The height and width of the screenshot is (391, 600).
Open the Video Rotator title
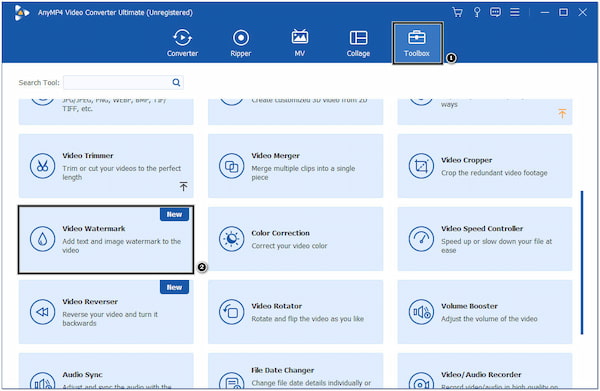click(x=277, y=306)
